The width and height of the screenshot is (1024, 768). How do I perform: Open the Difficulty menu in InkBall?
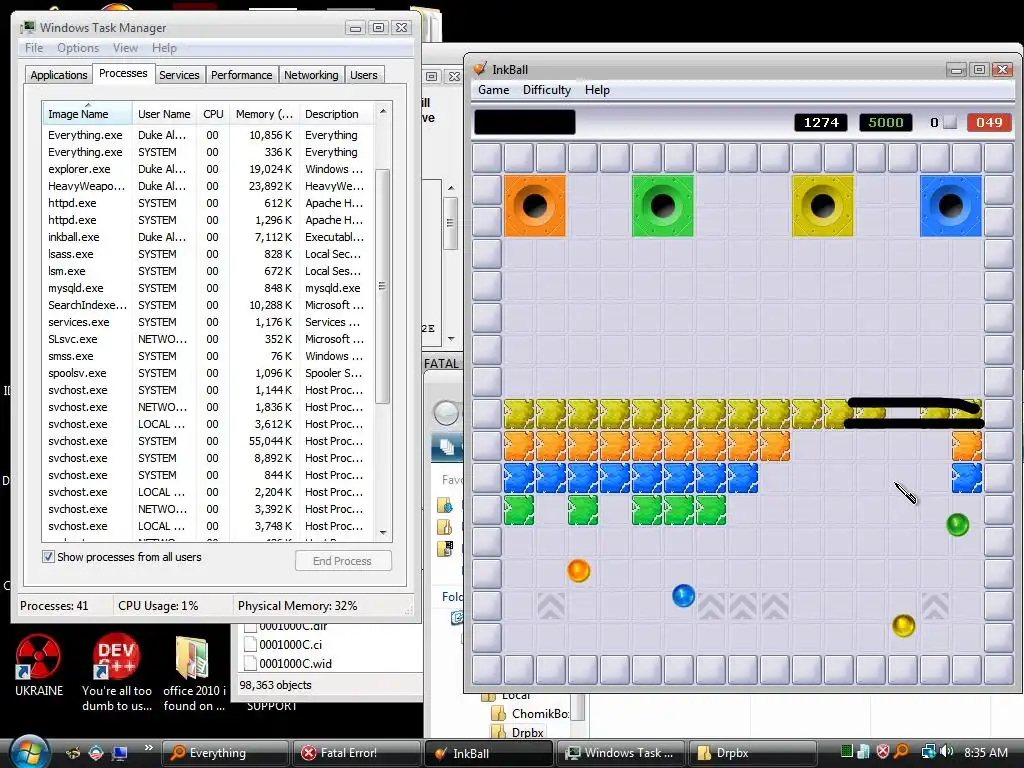(547, 90)
